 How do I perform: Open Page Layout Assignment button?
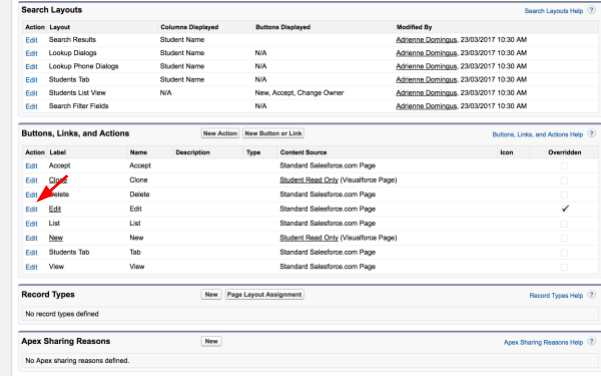264,295
